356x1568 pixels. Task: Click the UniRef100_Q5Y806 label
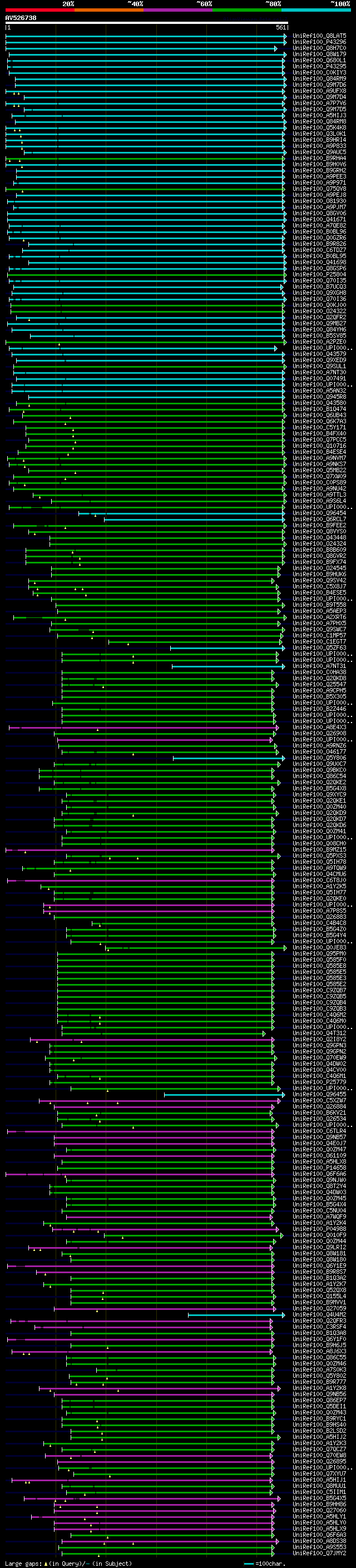319,758
